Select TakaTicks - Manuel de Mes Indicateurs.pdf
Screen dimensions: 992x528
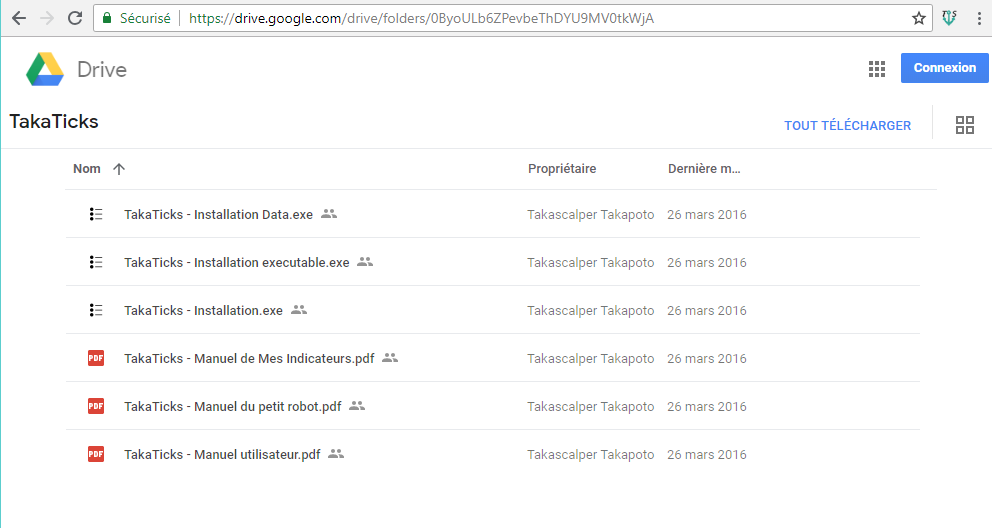click(249, 359)
